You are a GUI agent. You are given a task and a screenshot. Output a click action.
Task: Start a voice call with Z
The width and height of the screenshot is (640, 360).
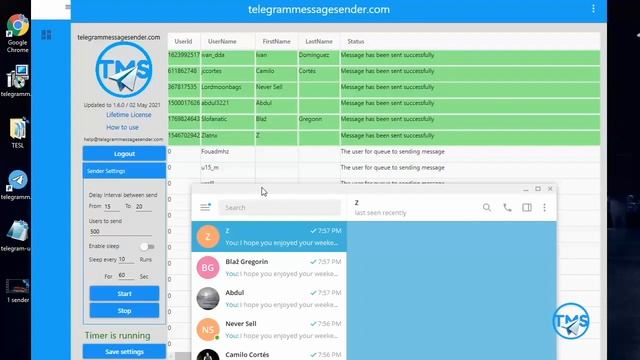click(507, 207)
